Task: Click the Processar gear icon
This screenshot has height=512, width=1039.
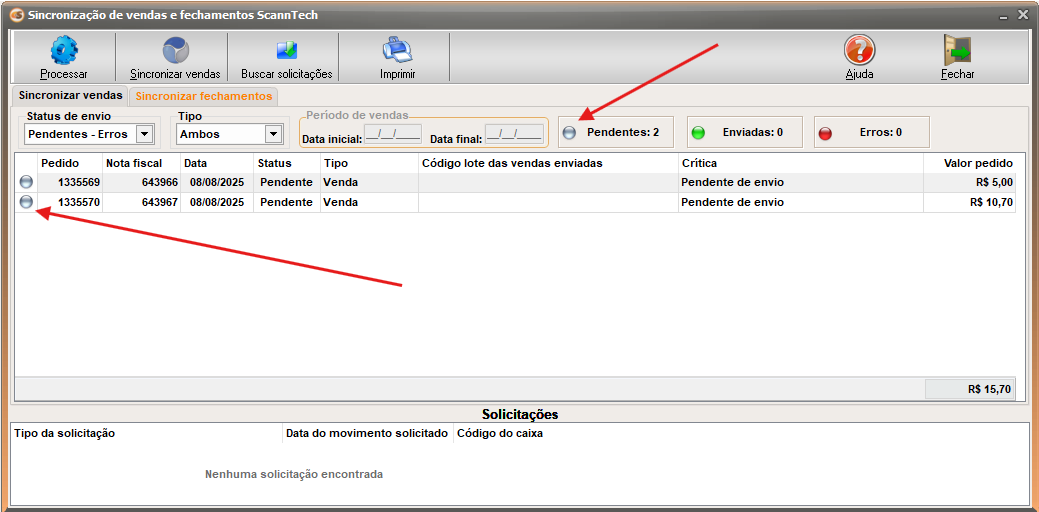Action: click(x=64, y=50)
